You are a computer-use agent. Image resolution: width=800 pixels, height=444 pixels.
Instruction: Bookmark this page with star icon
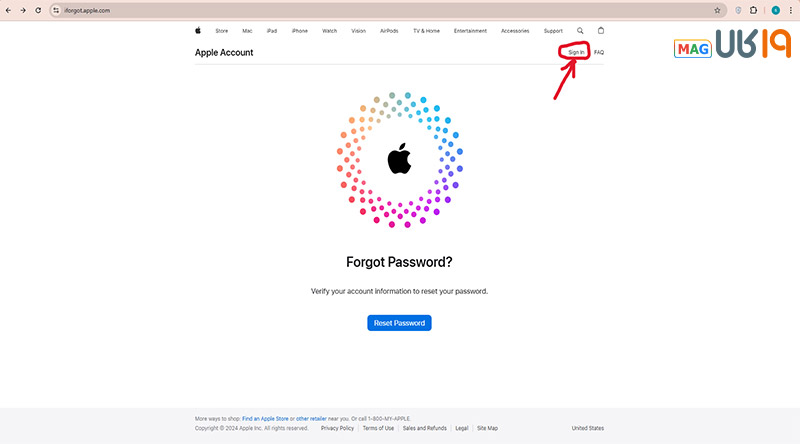click(717, 10)
